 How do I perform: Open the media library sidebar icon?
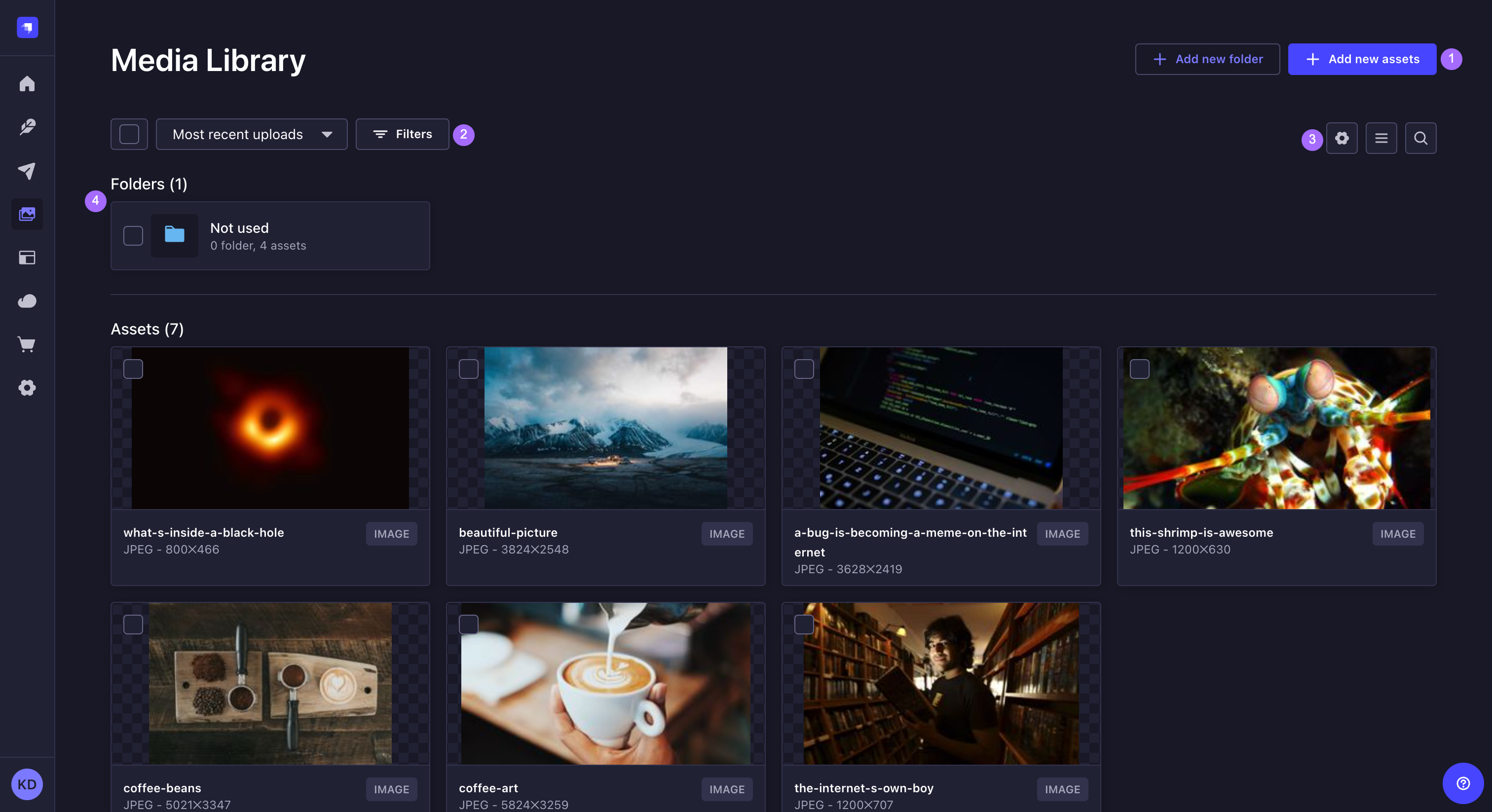pyautogui.click(x=27, y=213)
